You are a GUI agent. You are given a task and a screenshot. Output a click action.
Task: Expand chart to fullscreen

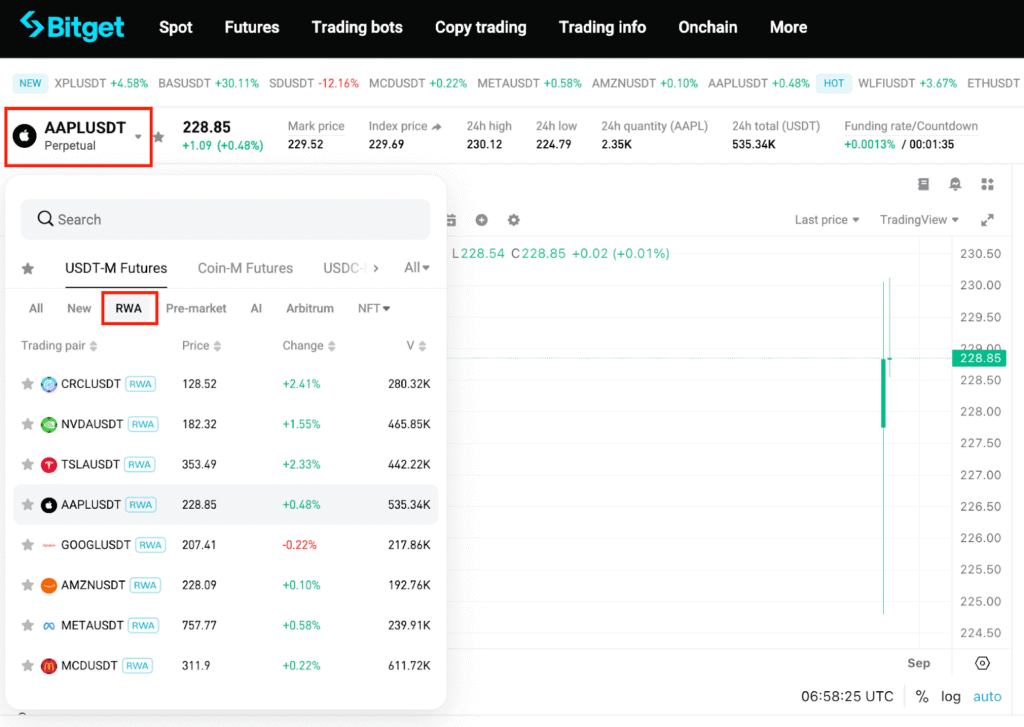tap(987, 220)
